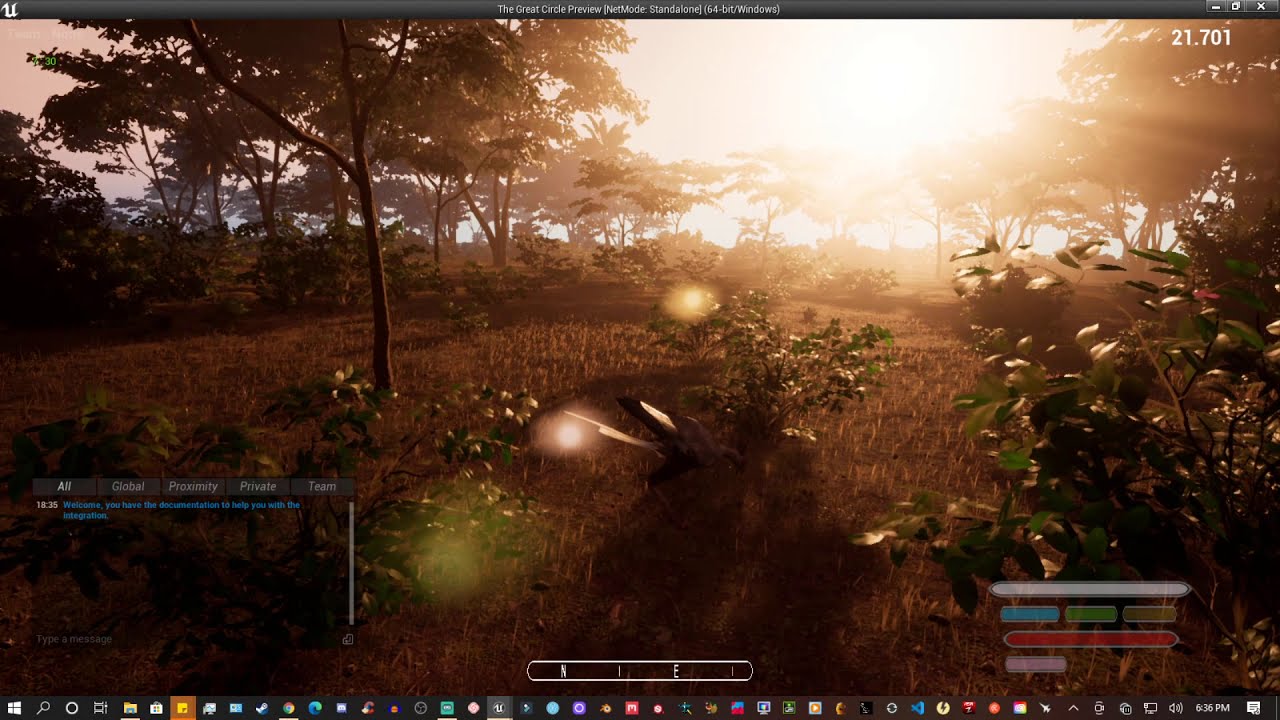Open the Global chat tab

(x=128, y=486)
